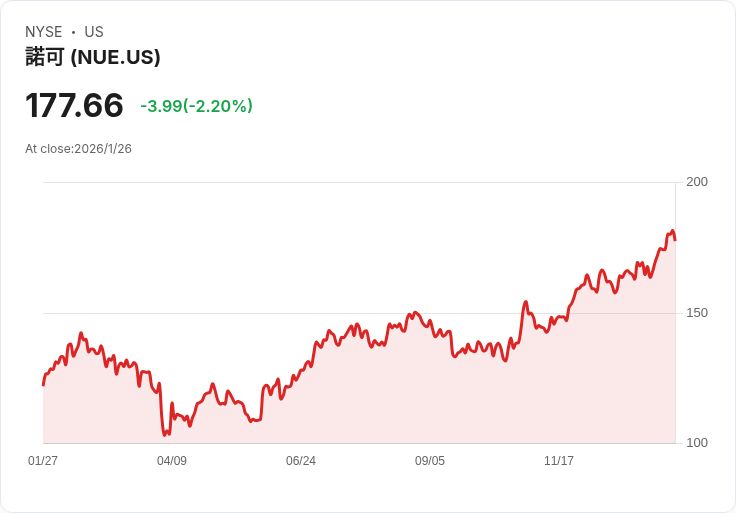Select the 06/24 date on the x-axis

pyautogui.click(x=301, y=461)
